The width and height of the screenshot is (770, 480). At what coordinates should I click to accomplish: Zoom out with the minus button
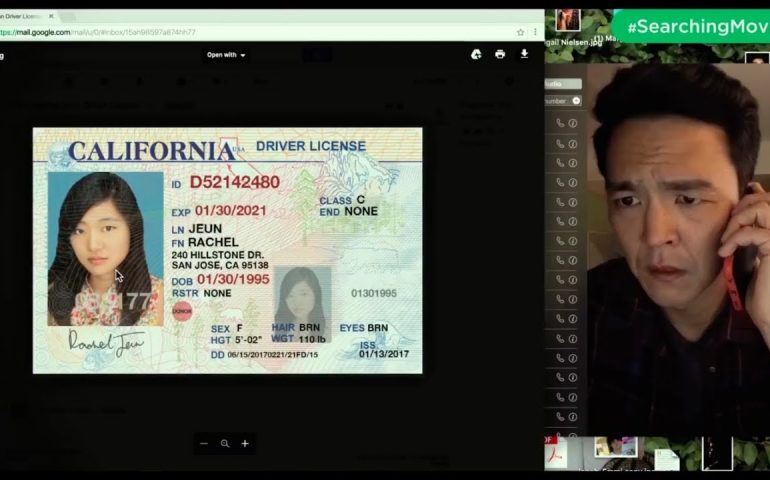pos(204,443)
